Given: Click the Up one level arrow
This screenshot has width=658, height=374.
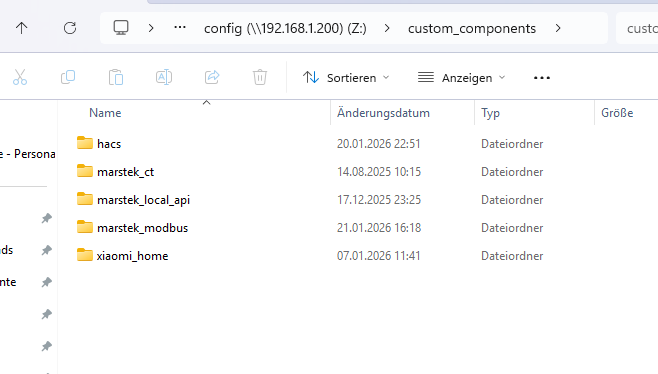Looking at the screenshot, I should pos(21,28).
